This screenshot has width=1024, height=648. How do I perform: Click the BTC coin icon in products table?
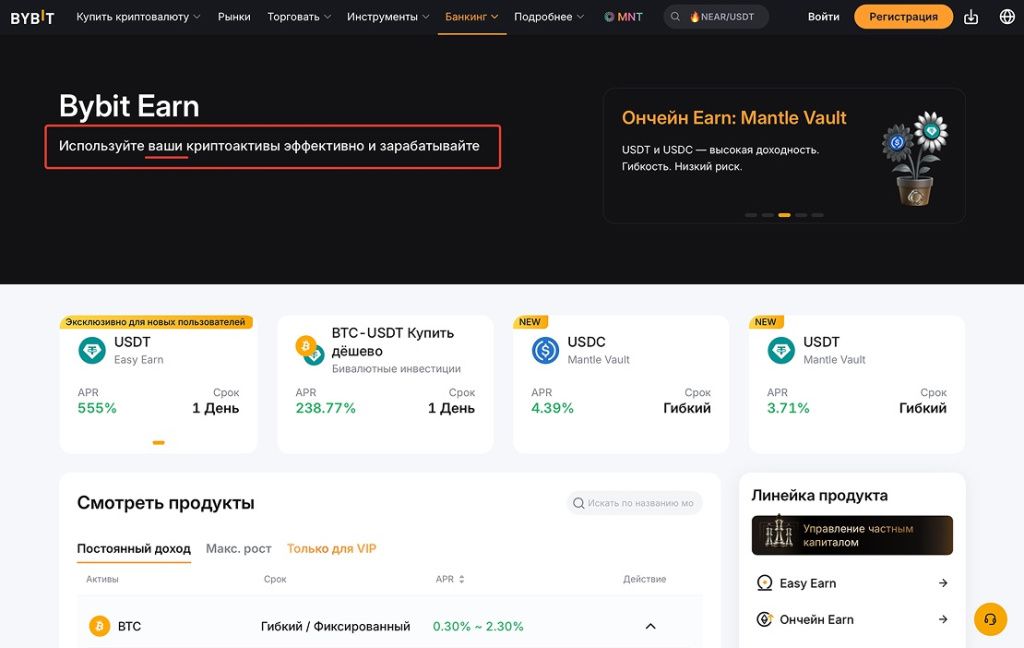pyautogui.click(x=98, y=625)
